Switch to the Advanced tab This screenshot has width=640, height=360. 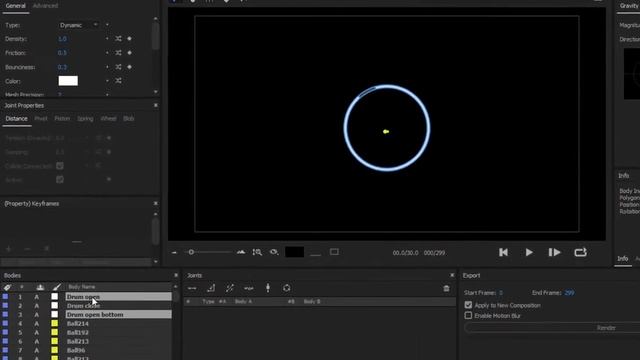point(45,6)
